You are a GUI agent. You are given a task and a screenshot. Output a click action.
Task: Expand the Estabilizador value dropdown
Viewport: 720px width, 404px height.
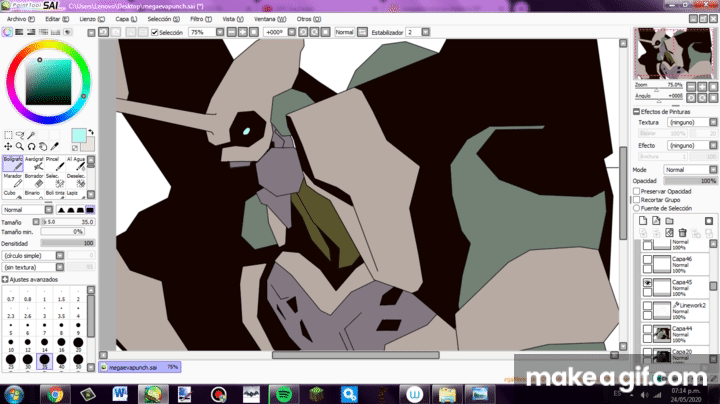413,32
